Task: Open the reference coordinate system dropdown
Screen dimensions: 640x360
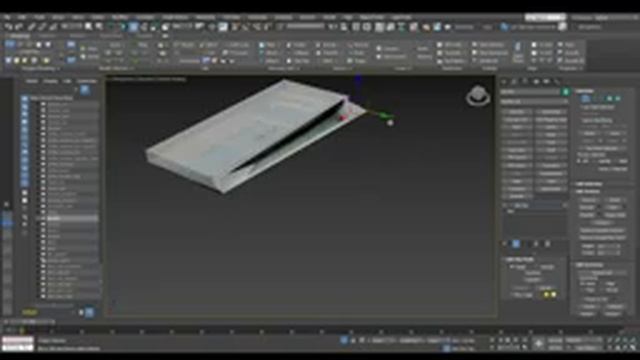Action: tap(182, 27)
